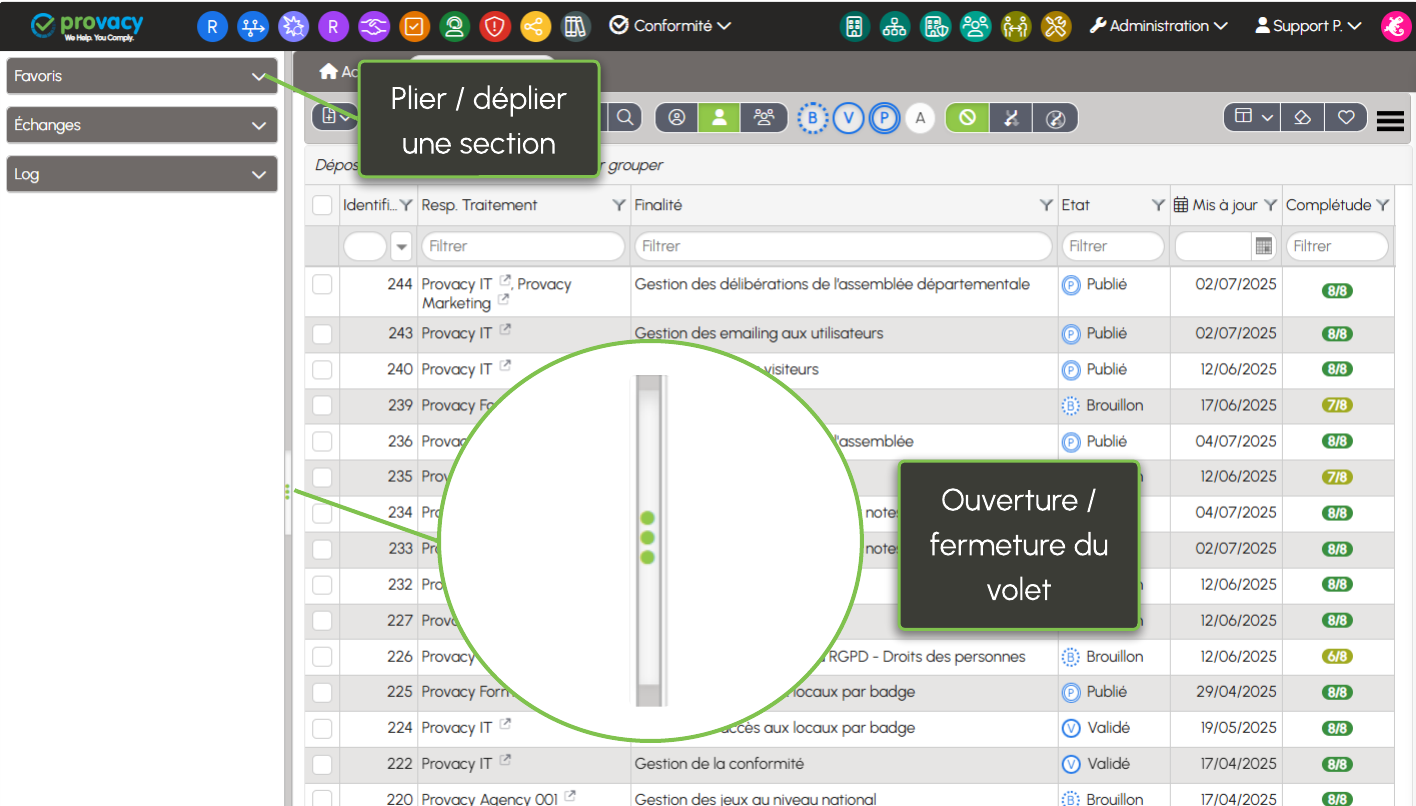The image size is (1416, 806).
Task: Click the Complétude filter field
Action: point(1337,246)
